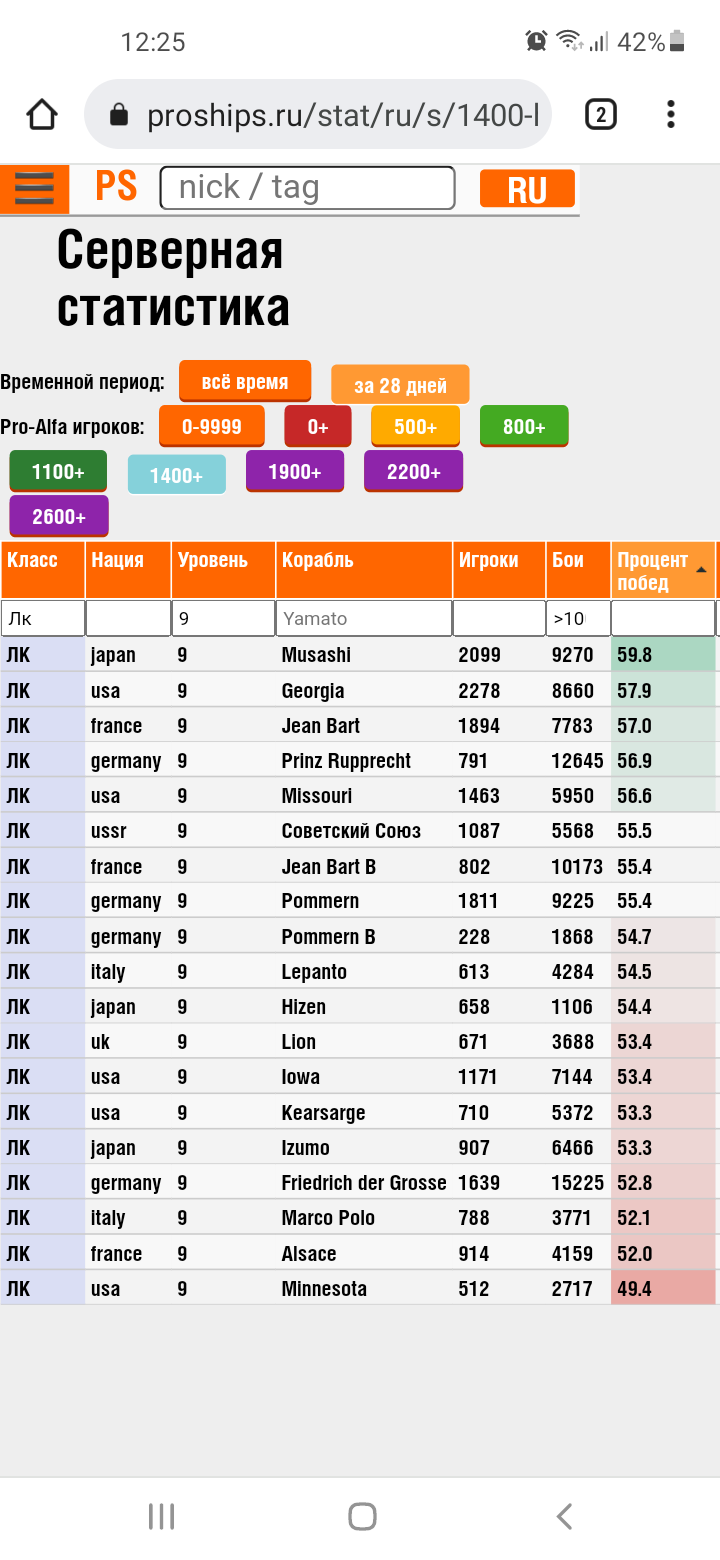Image resolution: width=720 pixels, height=1560 pixels.
Task: Sort by 'Процент побед' column arrow
Action: (701, 569)
